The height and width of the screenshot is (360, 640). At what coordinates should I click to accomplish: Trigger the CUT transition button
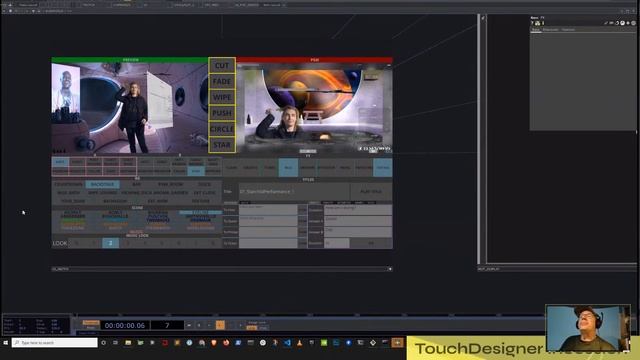click(x=222, y=65)
